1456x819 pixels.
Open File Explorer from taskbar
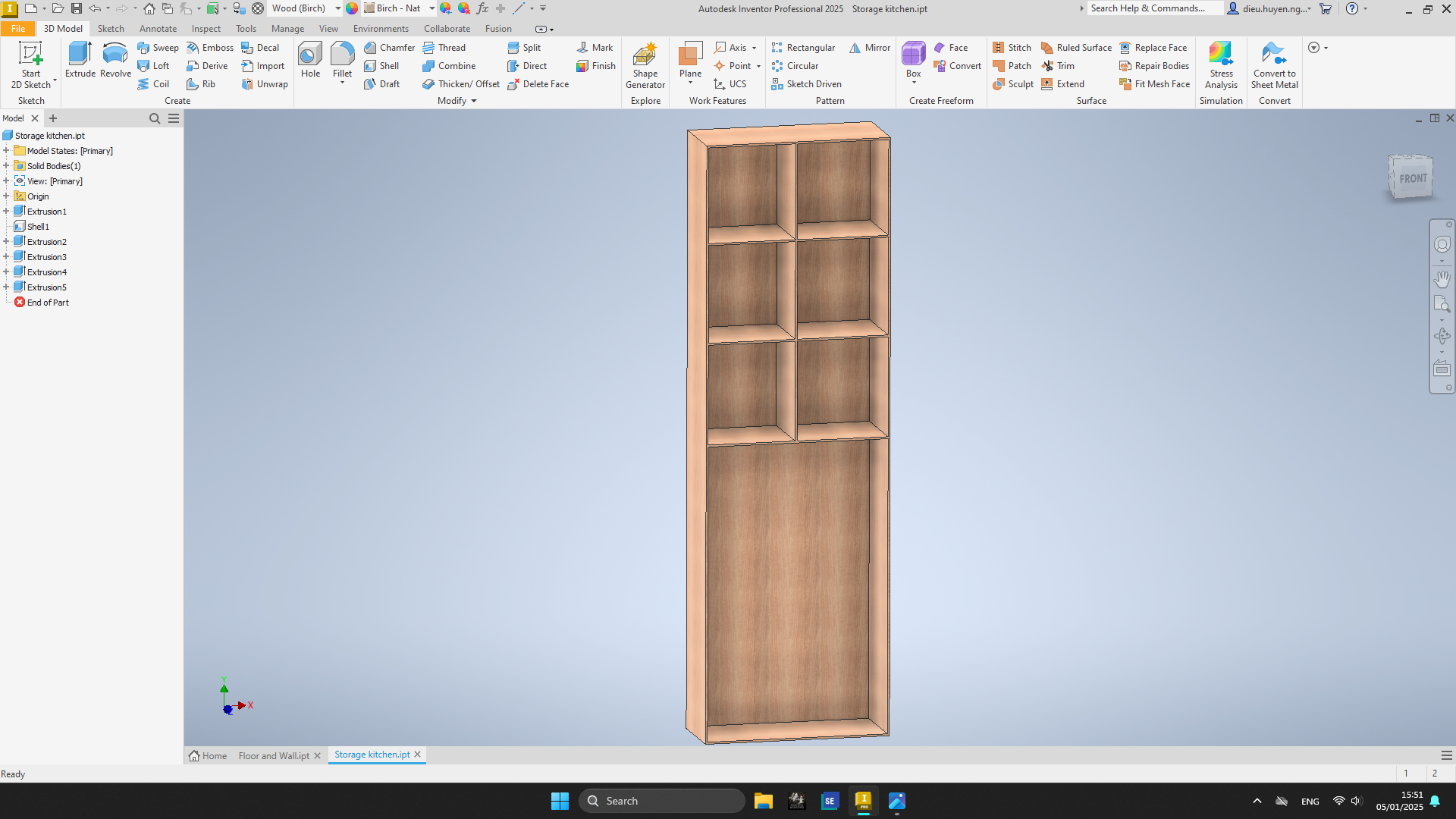click(763, 801)
